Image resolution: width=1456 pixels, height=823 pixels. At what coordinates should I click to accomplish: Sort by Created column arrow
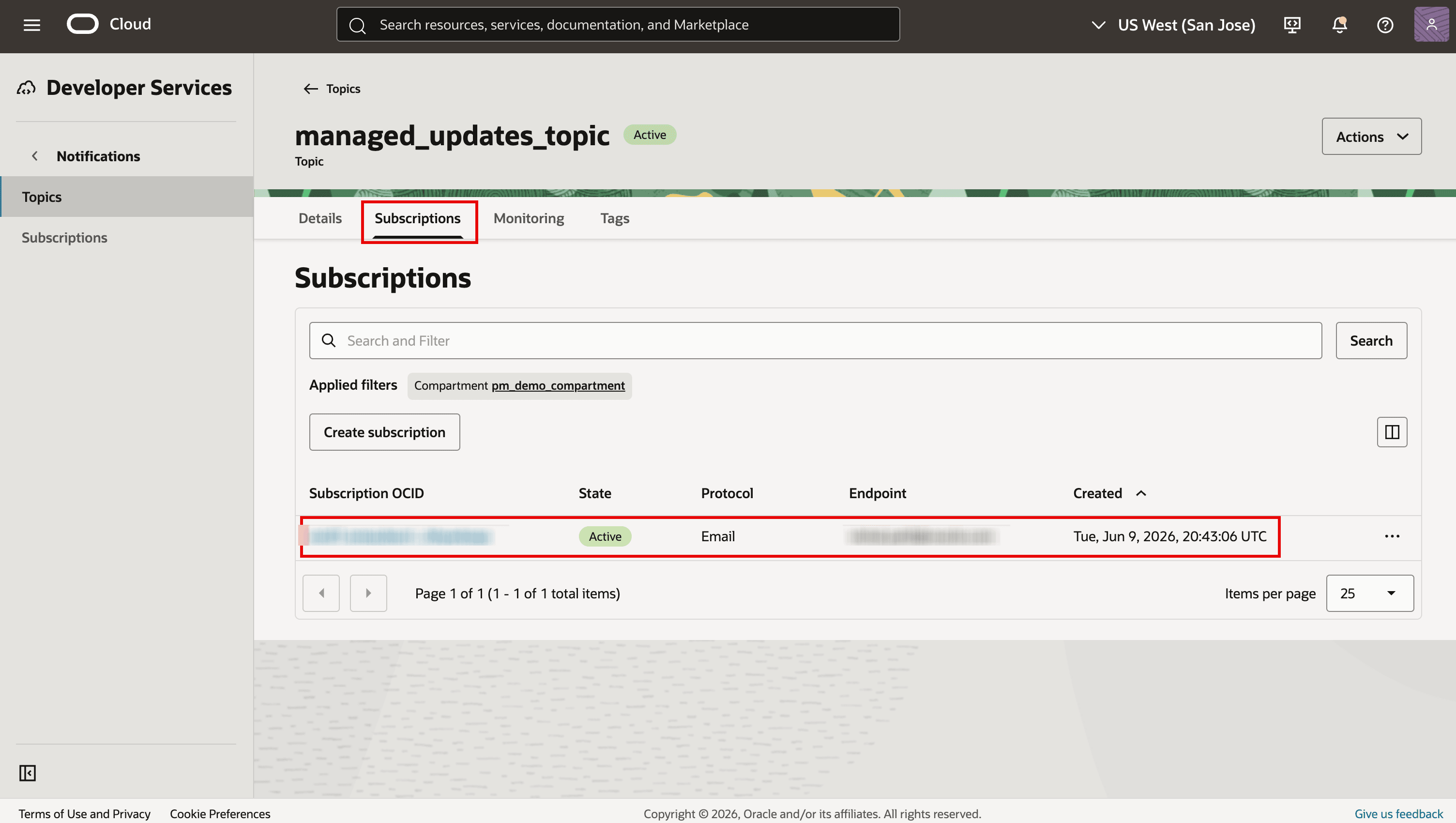1140,493
